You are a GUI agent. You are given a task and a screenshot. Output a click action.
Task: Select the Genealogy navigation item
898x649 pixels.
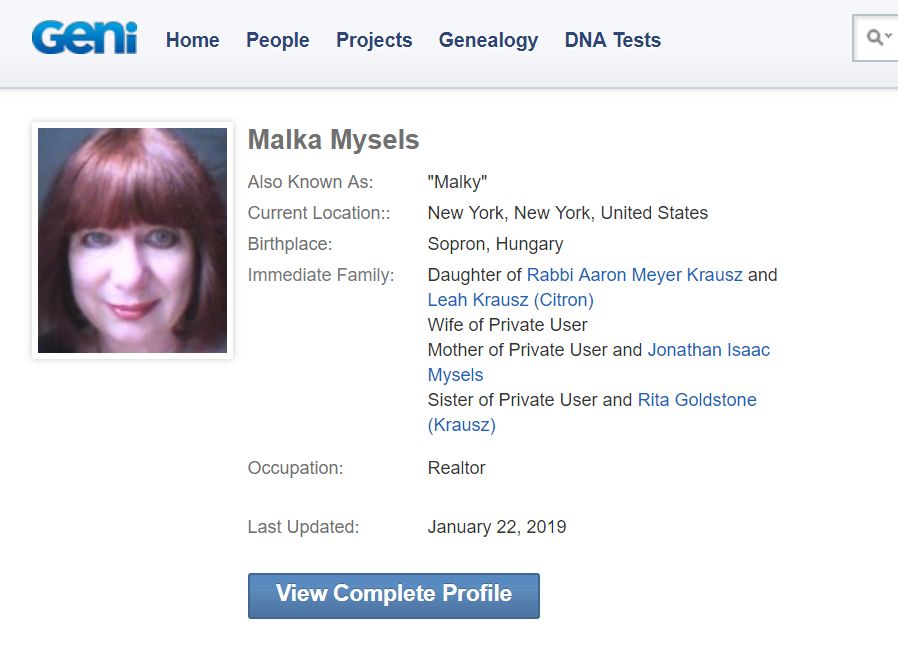488,40
